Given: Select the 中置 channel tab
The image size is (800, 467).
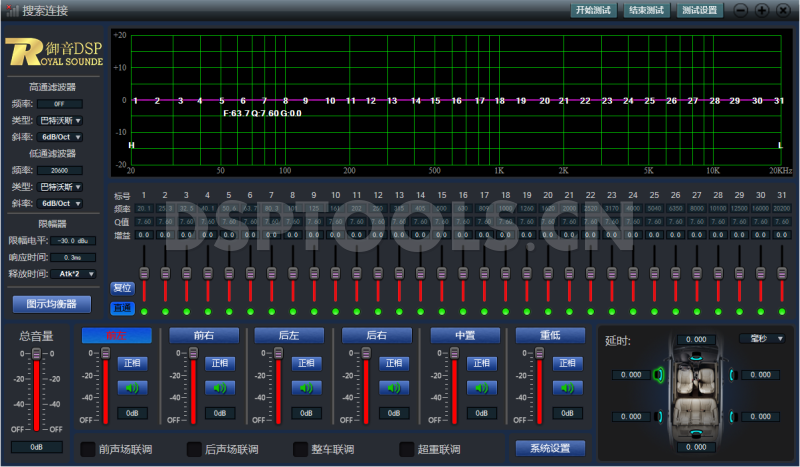Looking at the screenshot, I should [x=465, y=335].
